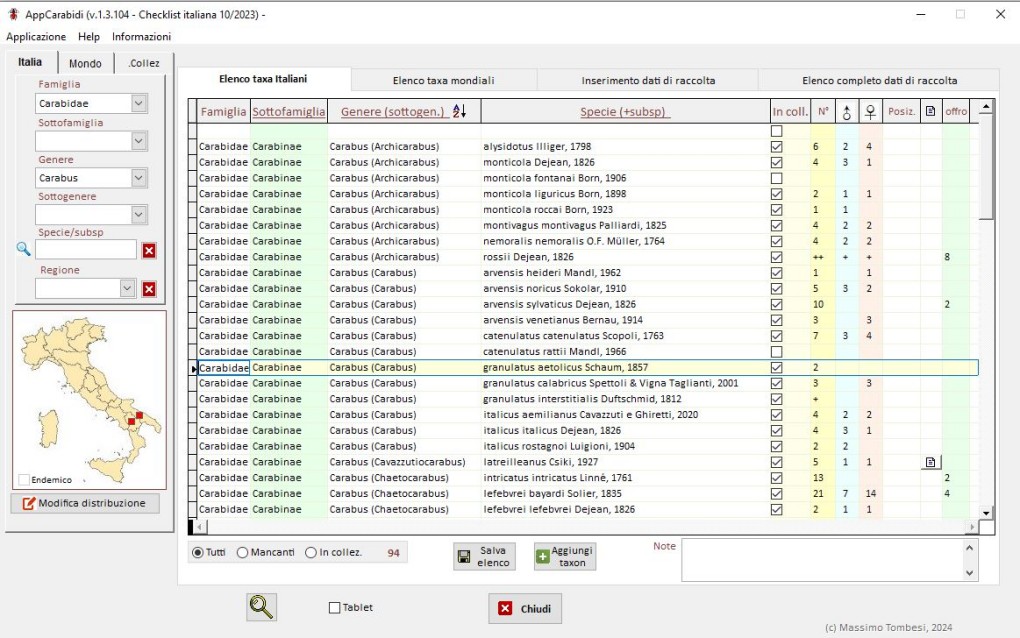Viewport: 1020px width, 638px height.
Task: Click the blue magnifier beside Specie/subsp field
Action: coord(24,249)
